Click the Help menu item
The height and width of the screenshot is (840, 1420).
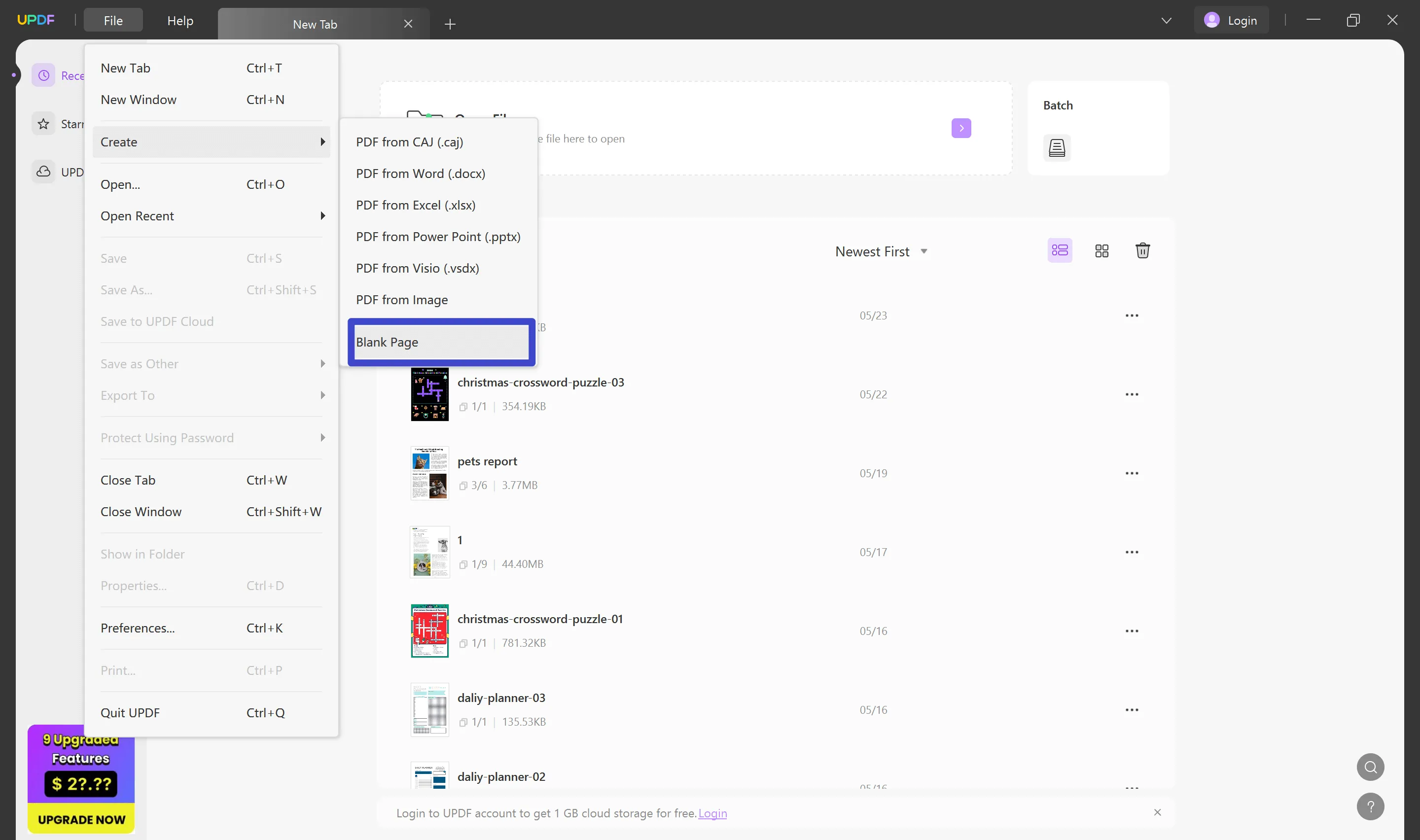click(x=180, y=20)
